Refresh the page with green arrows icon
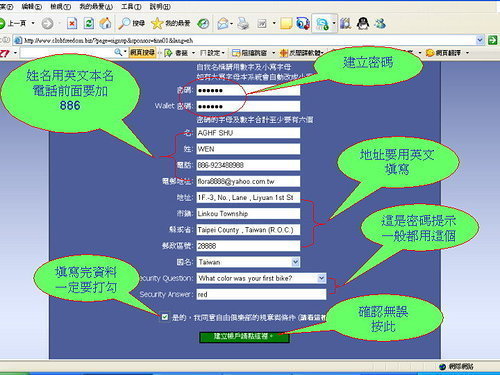The image size is (500, 375). coord(89,23)
